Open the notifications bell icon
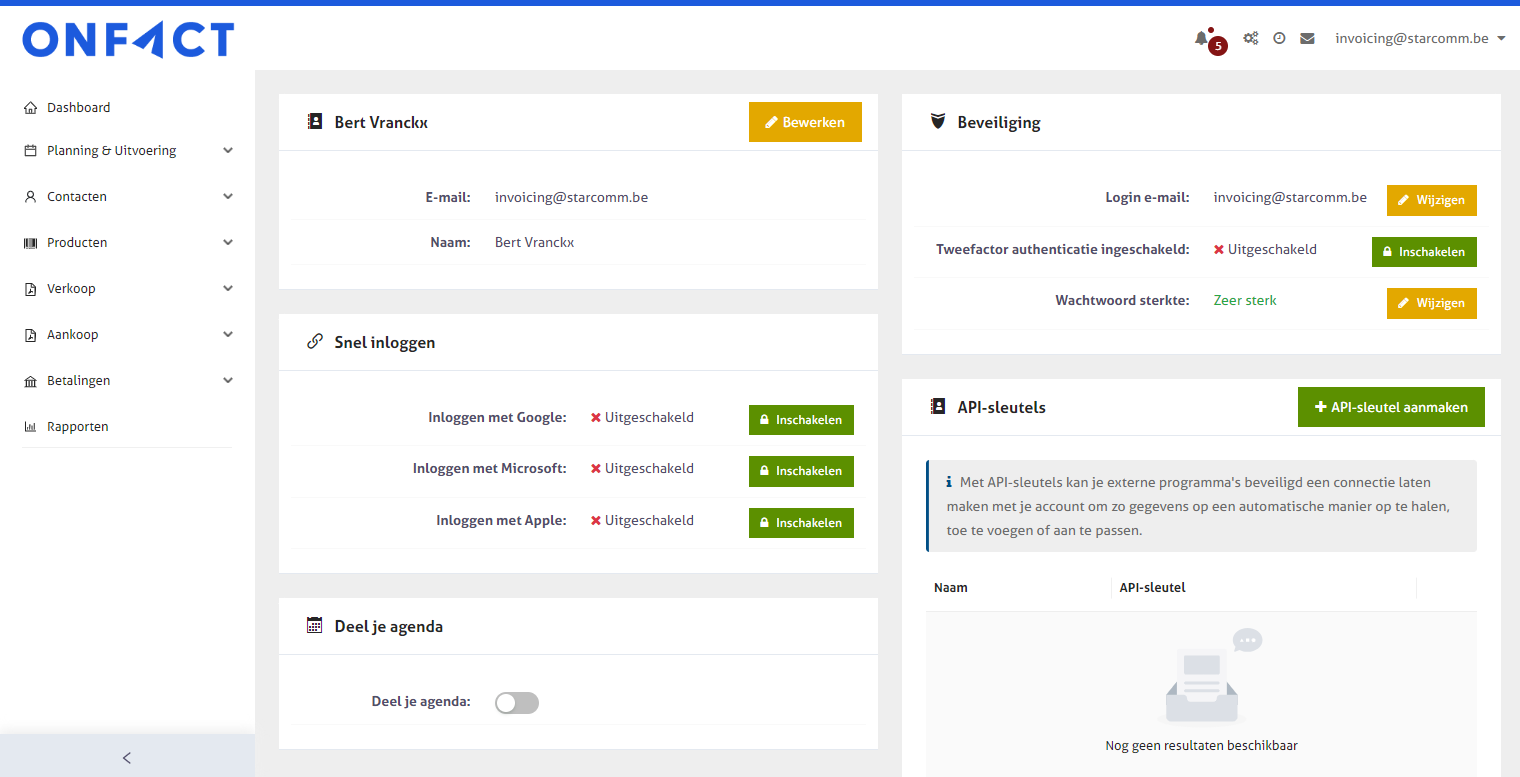Image resolution: width=1520 pixels, height=777 pixels. pos(1202,39)
